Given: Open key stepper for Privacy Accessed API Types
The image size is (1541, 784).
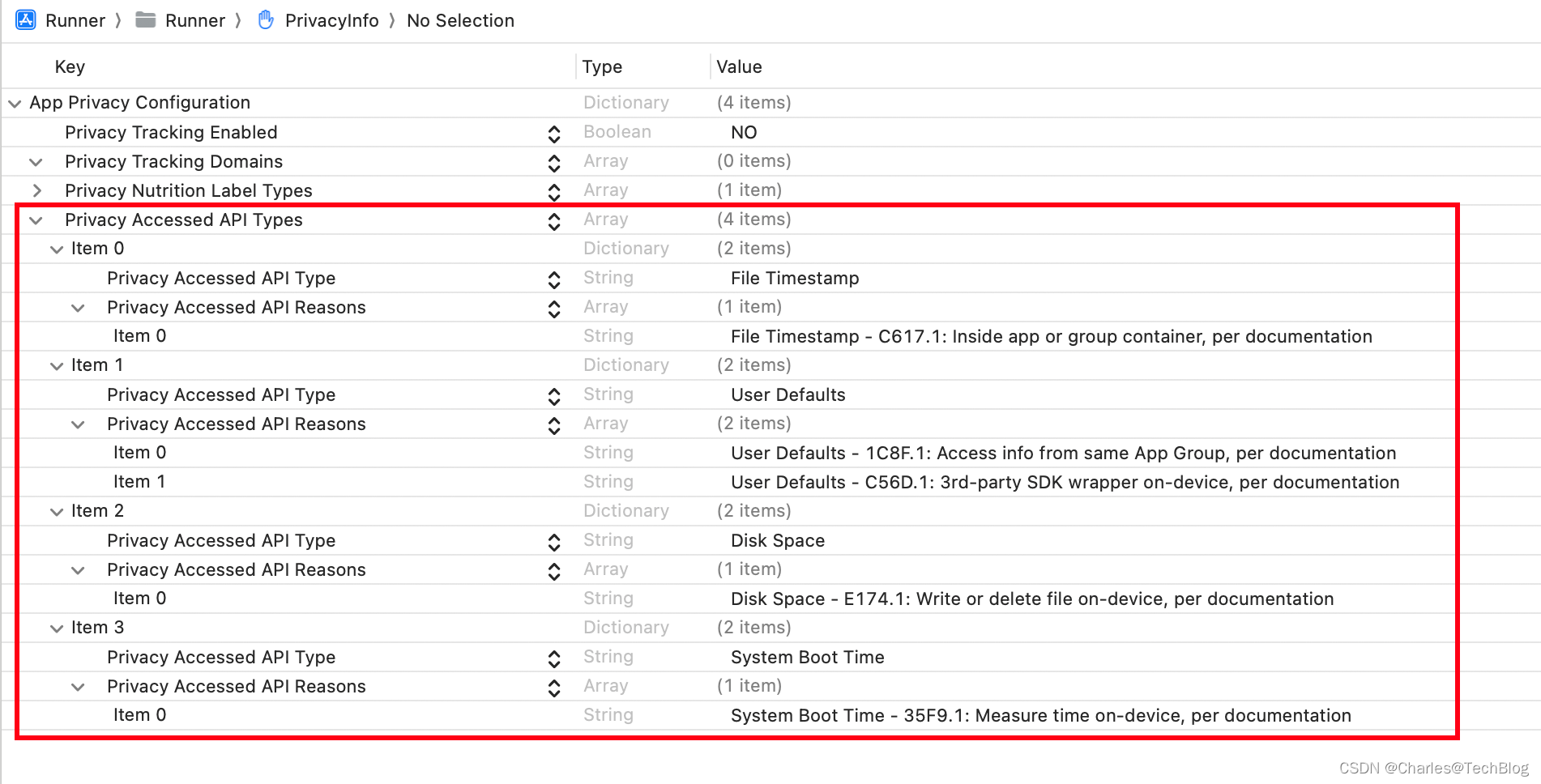Looking at the screenshot, I should point(554,221).
